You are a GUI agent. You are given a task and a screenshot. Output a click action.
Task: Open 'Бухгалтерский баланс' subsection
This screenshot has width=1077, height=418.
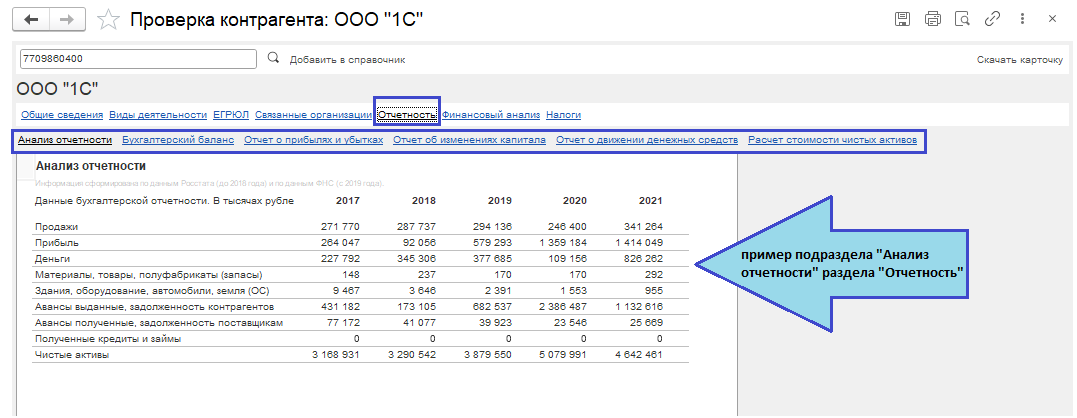click(178, 140)
